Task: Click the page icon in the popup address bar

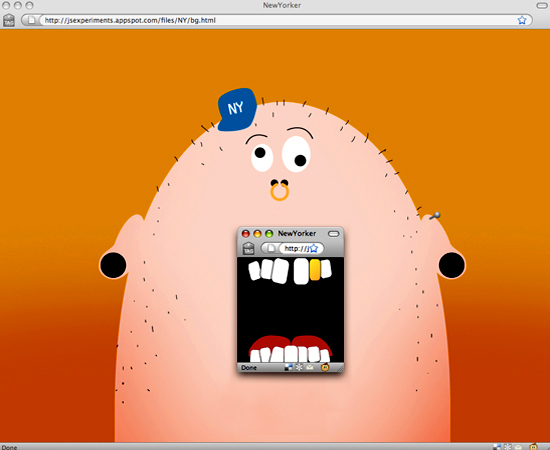Action: (x=271, y=249)
